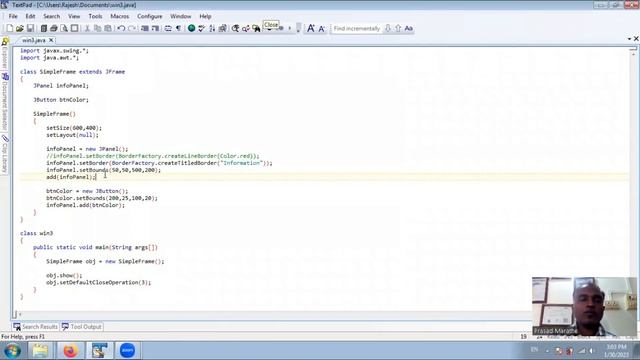Viewport: 640px width, 360px height.
Task: Find next occurrence with down arrow
Action: (x=388, y=29)
